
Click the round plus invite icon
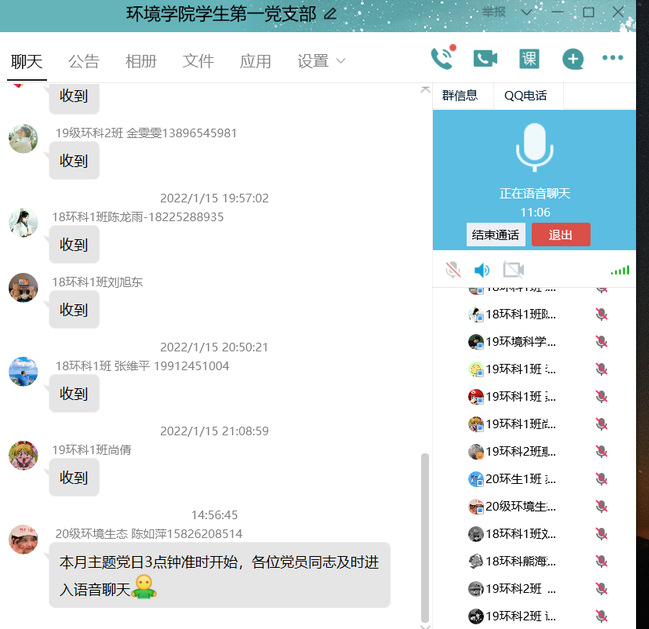[572, 59]
